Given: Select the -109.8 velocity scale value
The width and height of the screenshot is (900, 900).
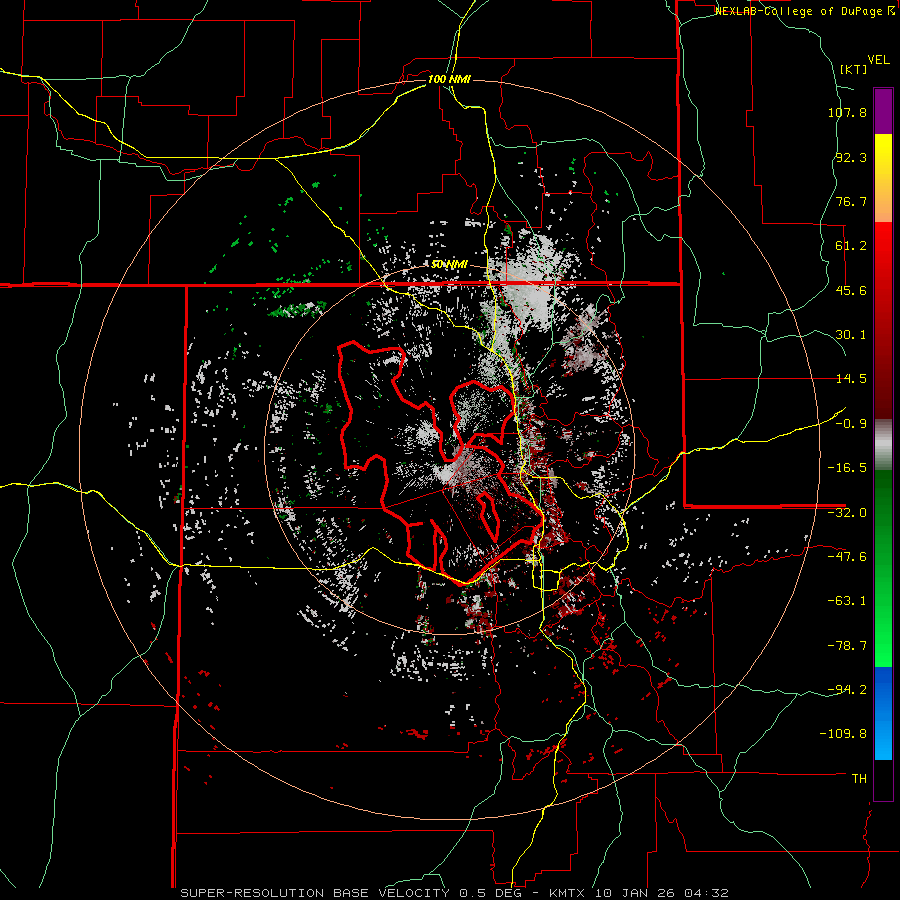Looking at the screenshot, I should [x=843, y=734].
